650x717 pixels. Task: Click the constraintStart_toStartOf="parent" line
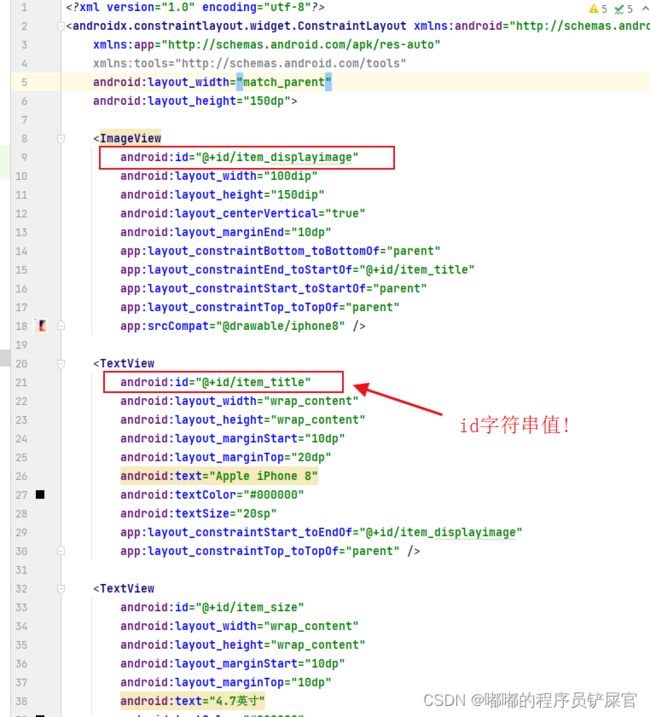click(x=274, y=289)
